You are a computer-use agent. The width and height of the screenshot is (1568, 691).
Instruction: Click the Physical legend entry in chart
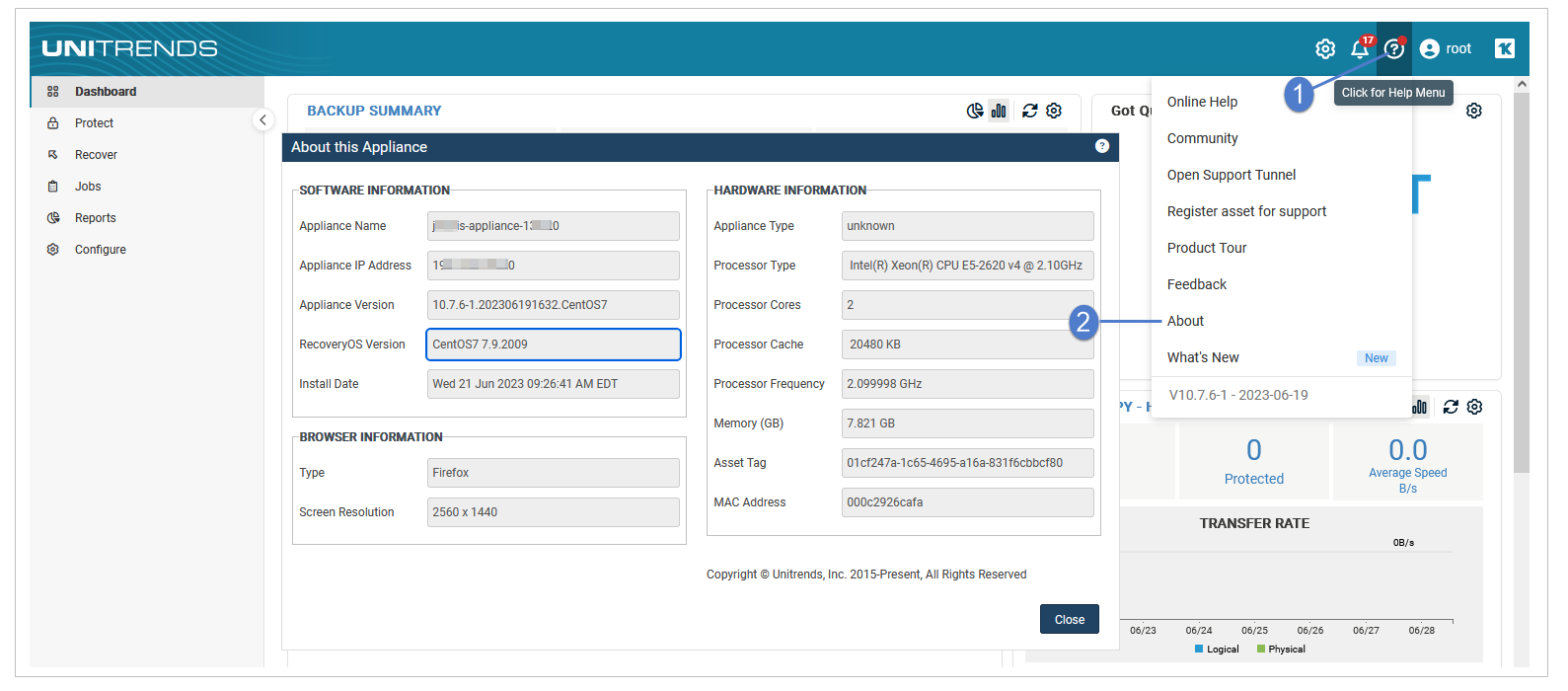[1281, 649]
